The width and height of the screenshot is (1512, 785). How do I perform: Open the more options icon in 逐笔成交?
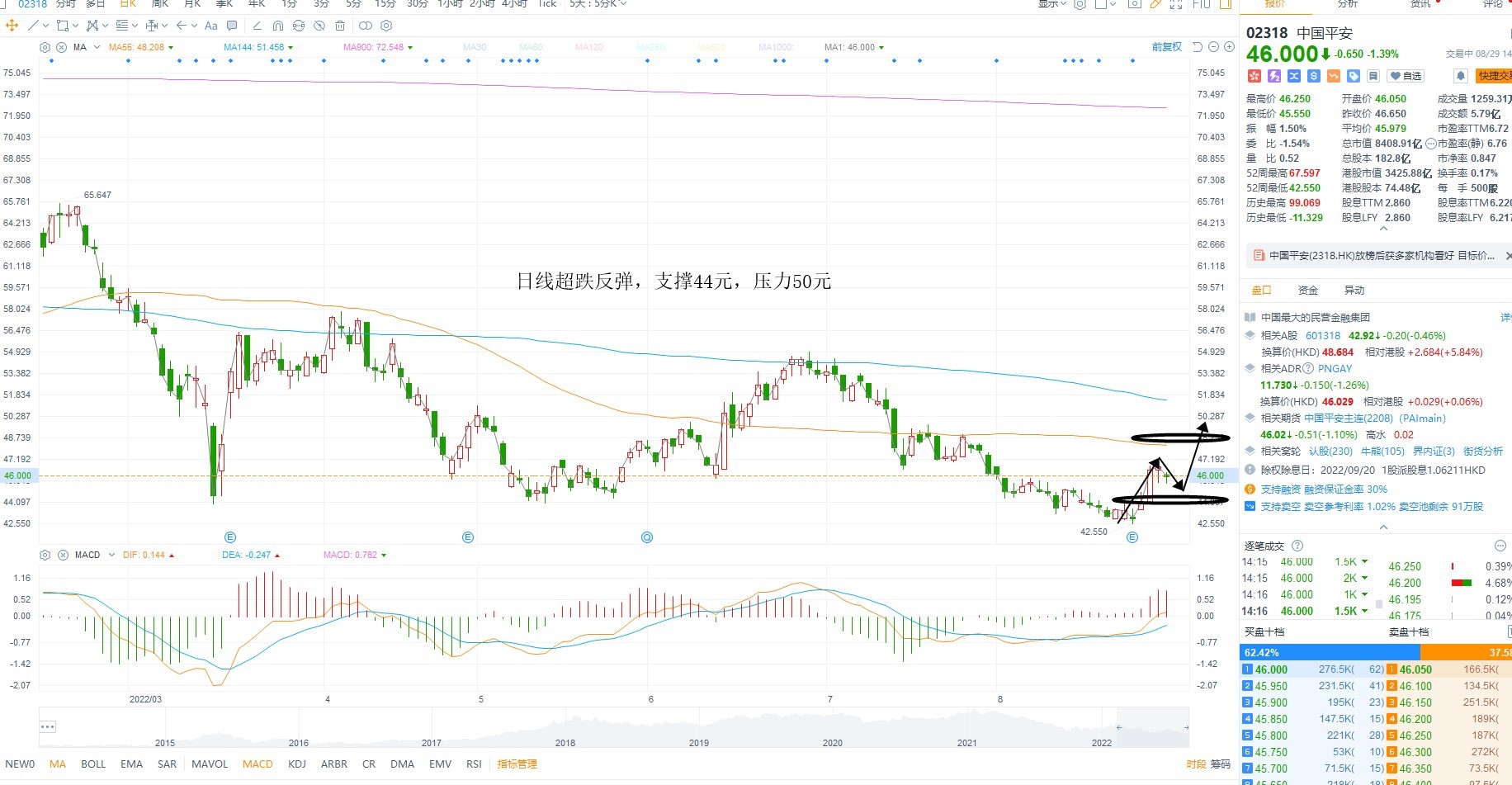click(1500, 546)
